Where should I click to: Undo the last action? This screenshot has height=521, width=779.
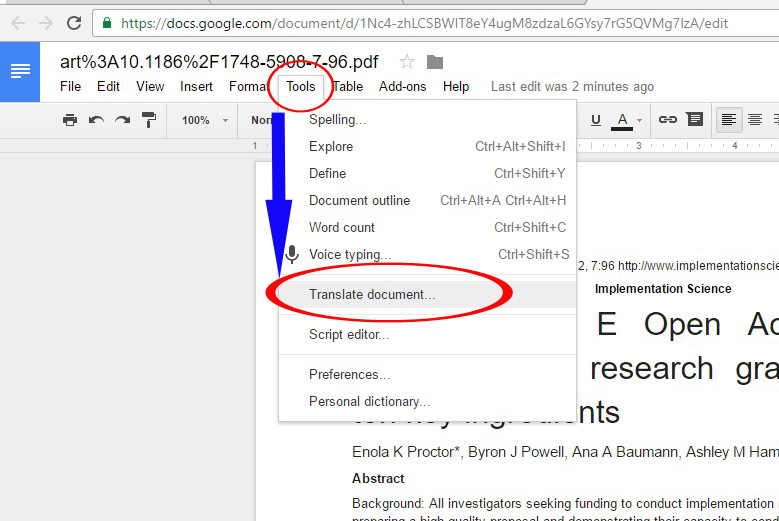click(96, 120)
